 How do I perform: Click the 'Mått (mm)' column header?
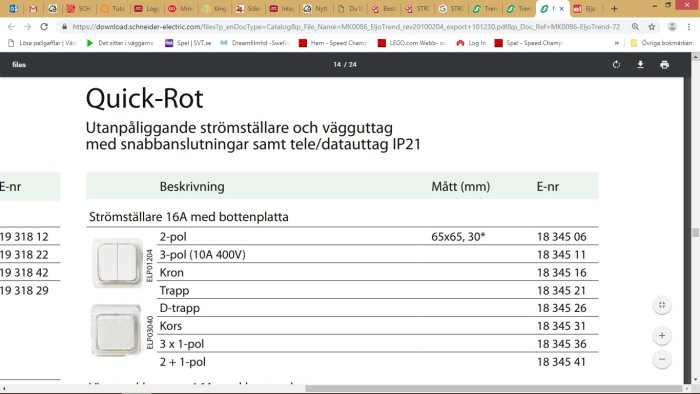click(461, 187)
